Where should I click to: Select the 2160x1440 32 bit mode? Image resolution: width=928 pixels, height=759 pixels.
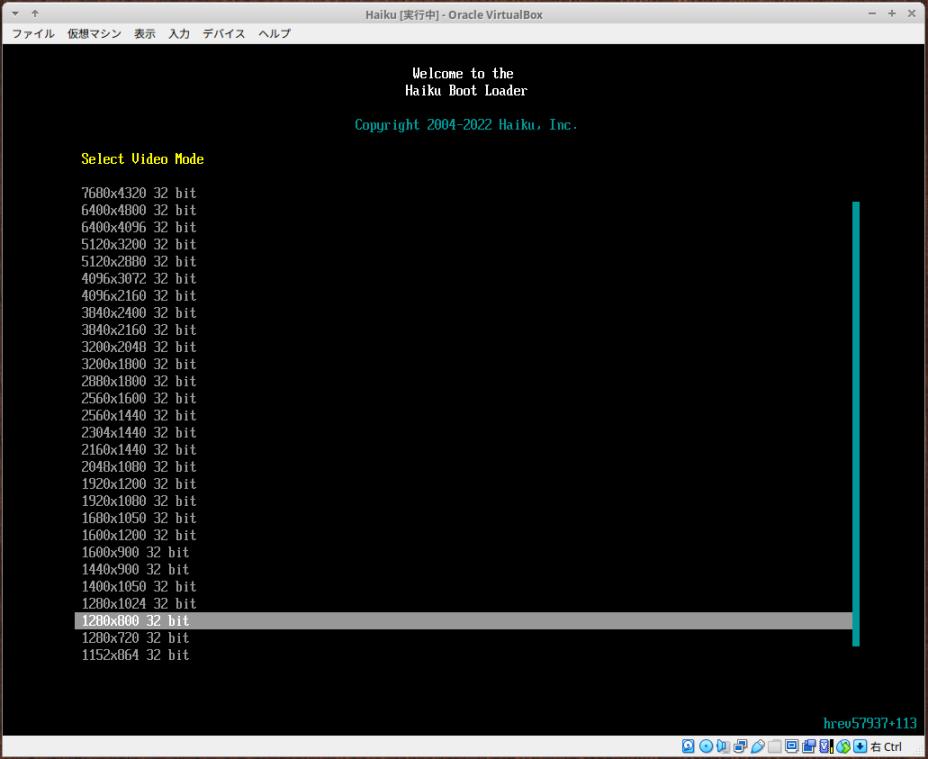(138, 450)
